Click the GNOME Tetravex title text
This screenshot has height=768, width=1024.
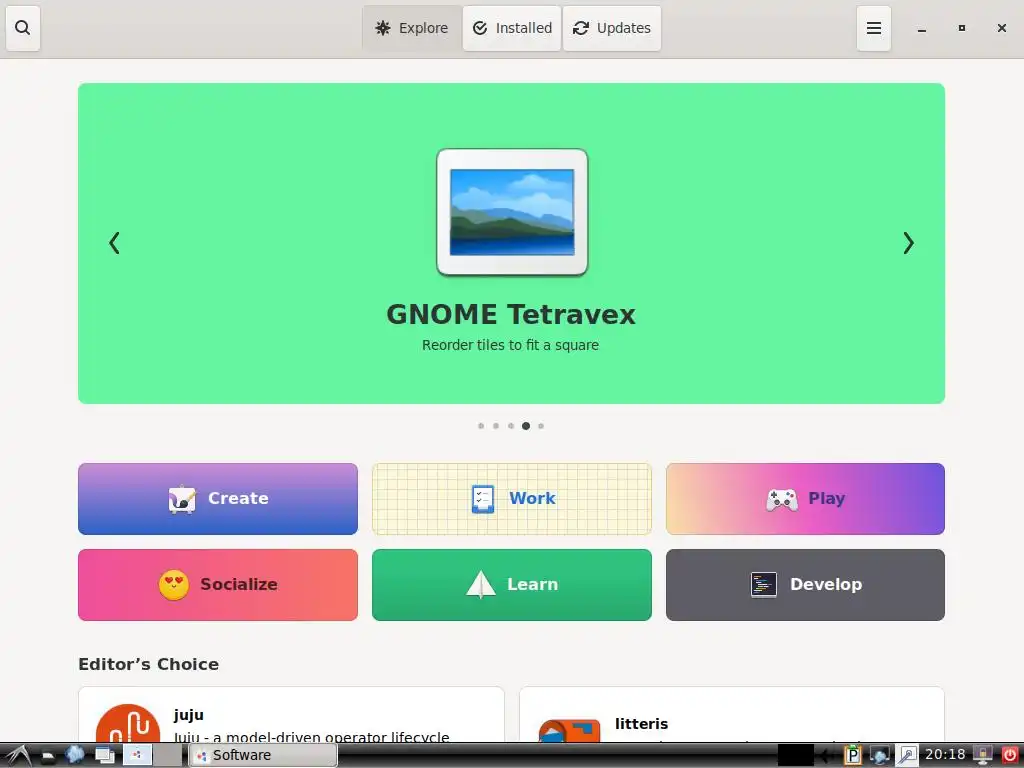pyautogui.click(x=511, y=314)
